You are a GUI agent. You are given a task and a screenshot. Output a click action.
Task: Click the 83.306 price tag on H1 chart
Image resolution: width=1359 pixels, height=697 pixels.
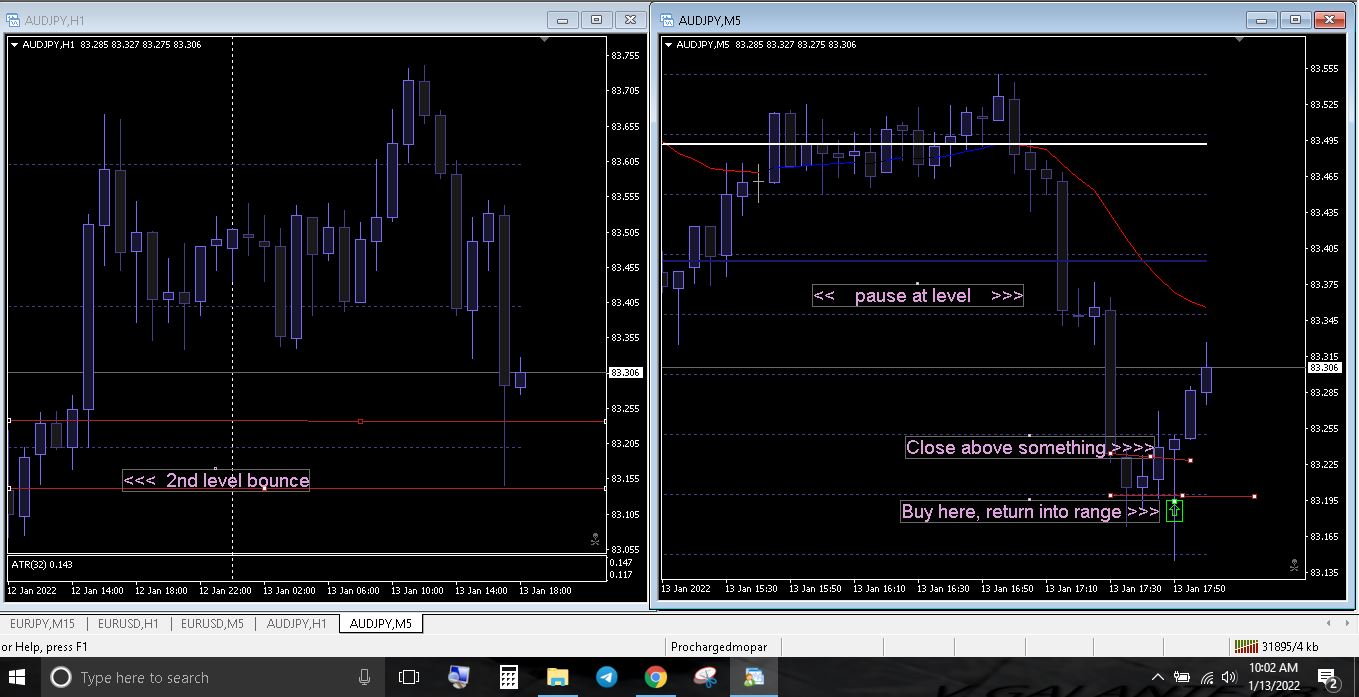tap(625, 372)
